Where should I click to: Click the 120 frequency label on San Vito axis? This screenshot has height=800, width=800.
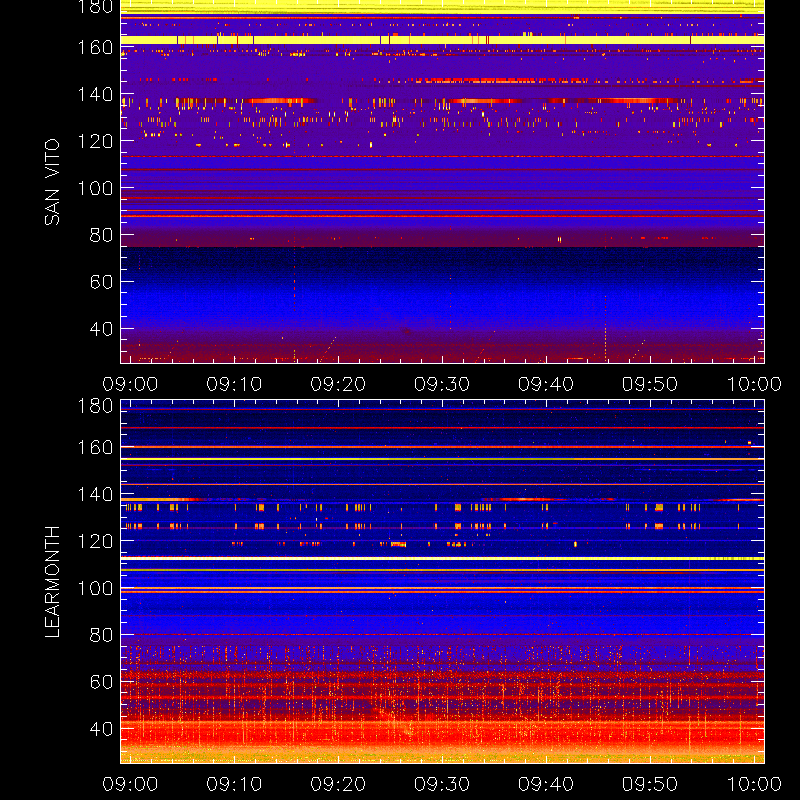(95, 141)
